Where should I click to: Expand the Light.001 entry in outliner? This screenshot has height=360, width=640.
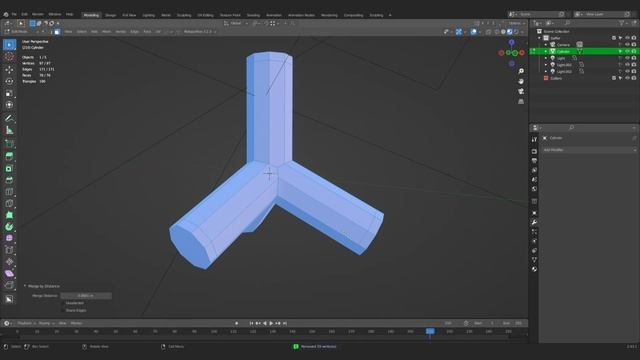click(x=546, y=65)
